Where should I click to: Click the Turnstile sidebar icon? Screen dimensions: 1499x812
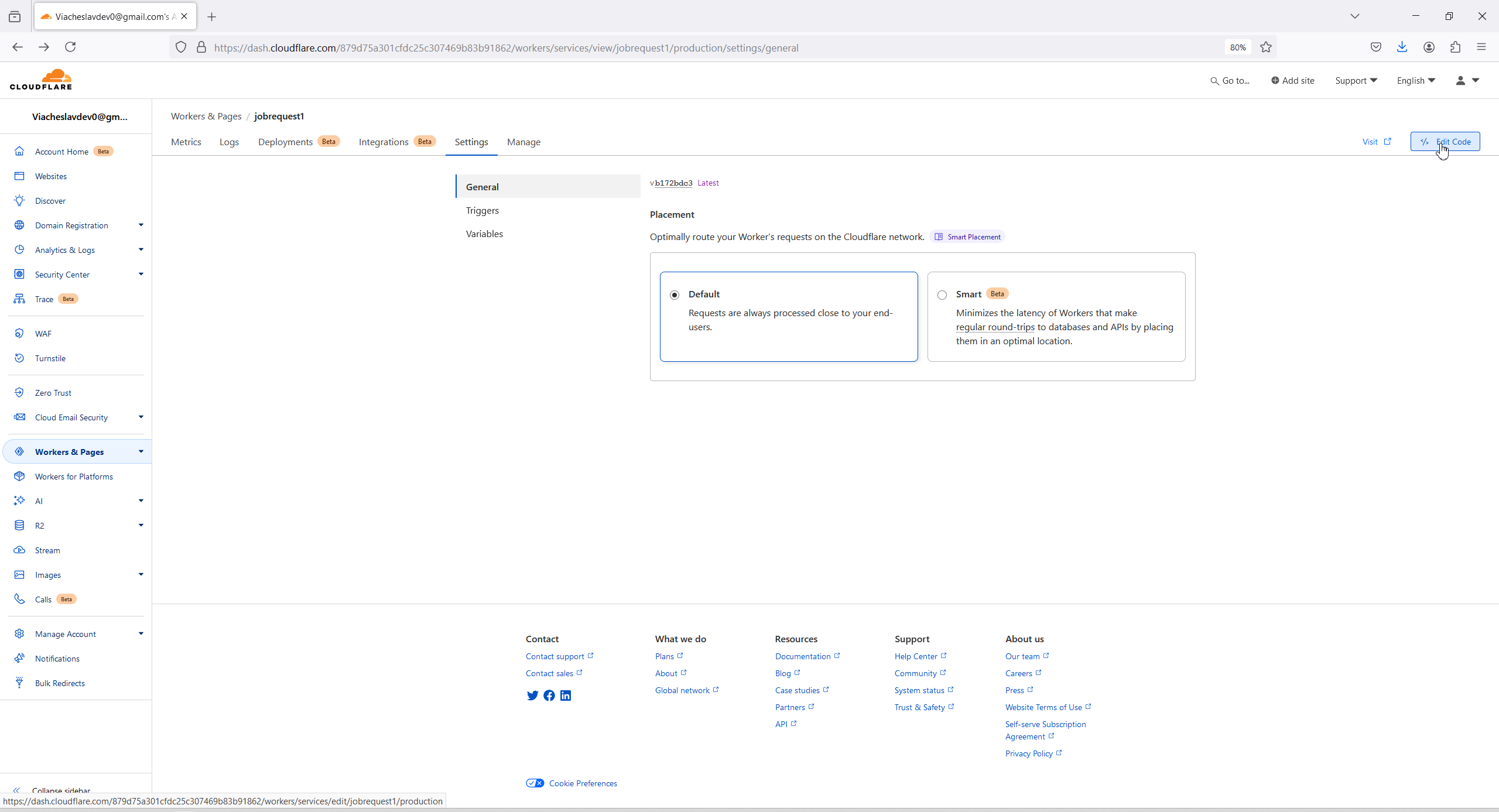19,358
